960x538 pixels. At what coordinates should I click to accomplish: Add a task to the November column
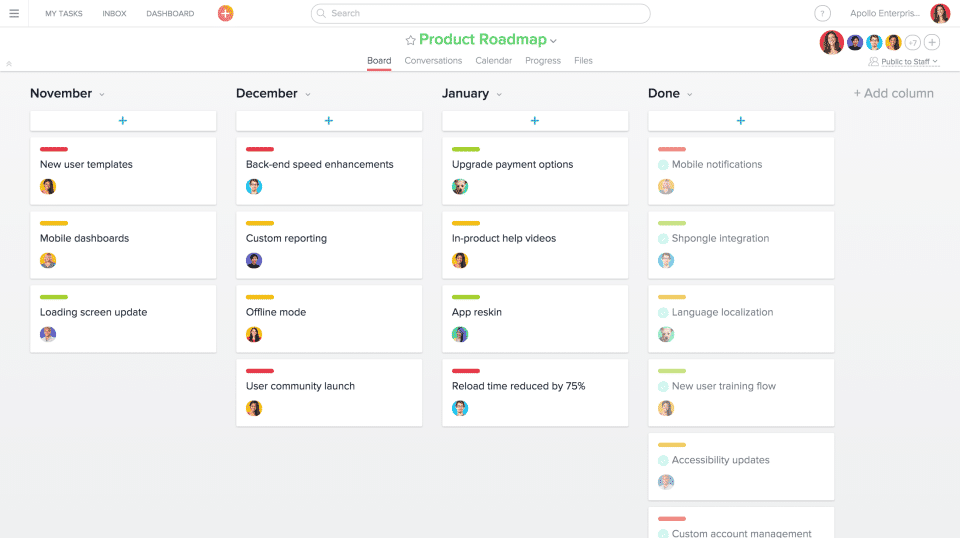tap(123, 121)
